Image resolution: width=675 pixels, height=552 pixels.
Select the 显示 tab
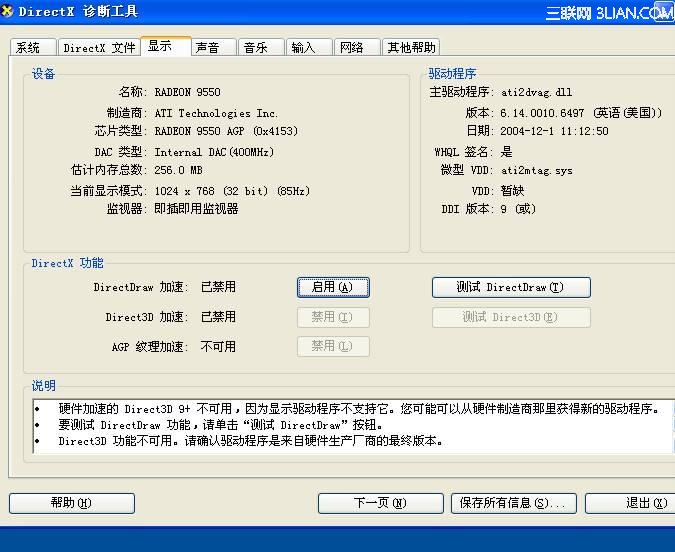tap(166, 46)
